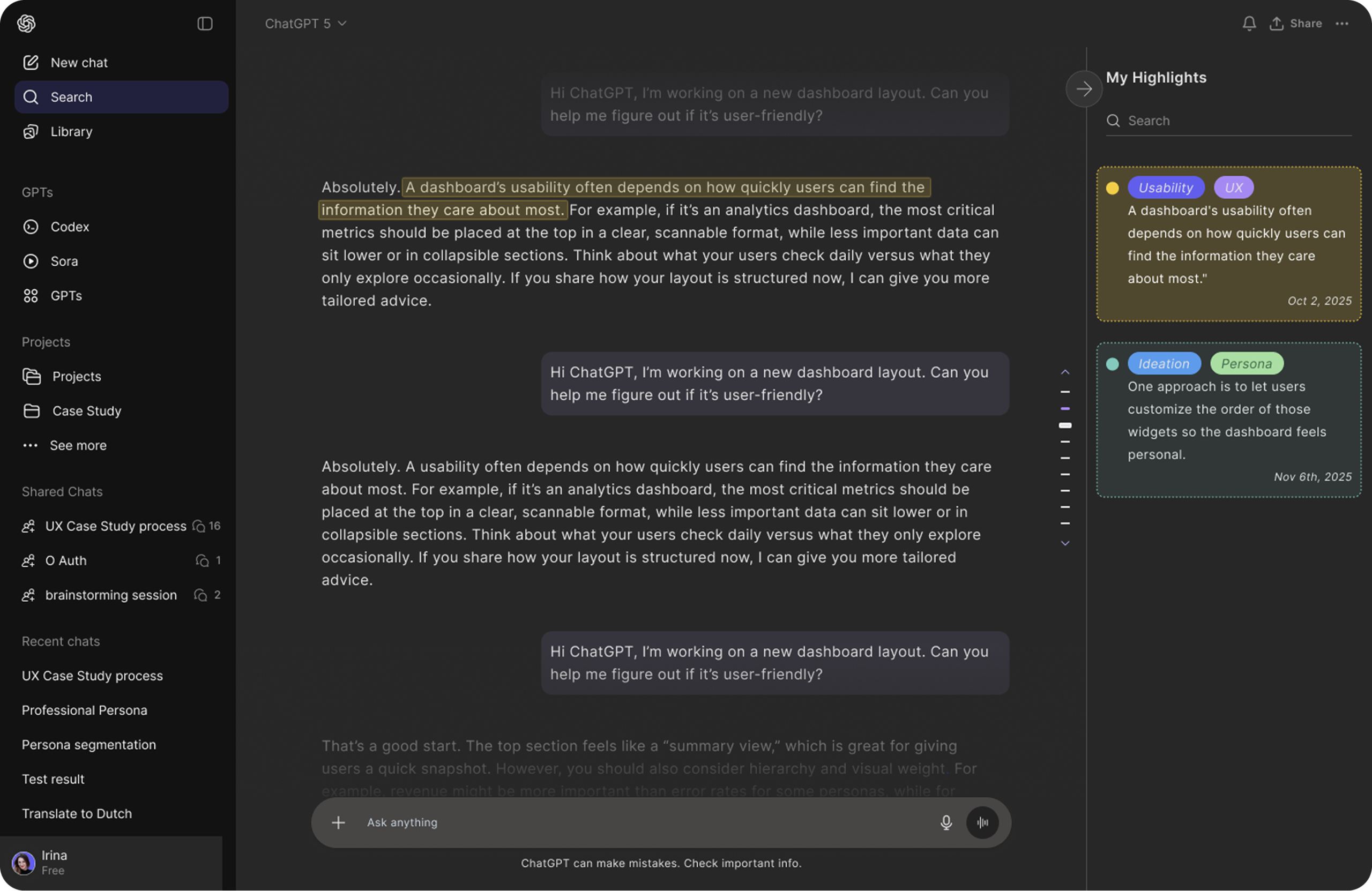Toggle the yellow dot on Usability highlight
Image resolution: width=1372 pixels, height=891 pixels.
pos(1113,189)
